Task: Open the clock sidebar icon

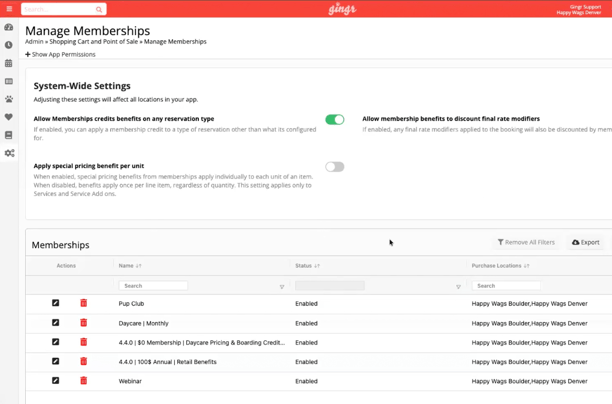Action: (9, 45)
